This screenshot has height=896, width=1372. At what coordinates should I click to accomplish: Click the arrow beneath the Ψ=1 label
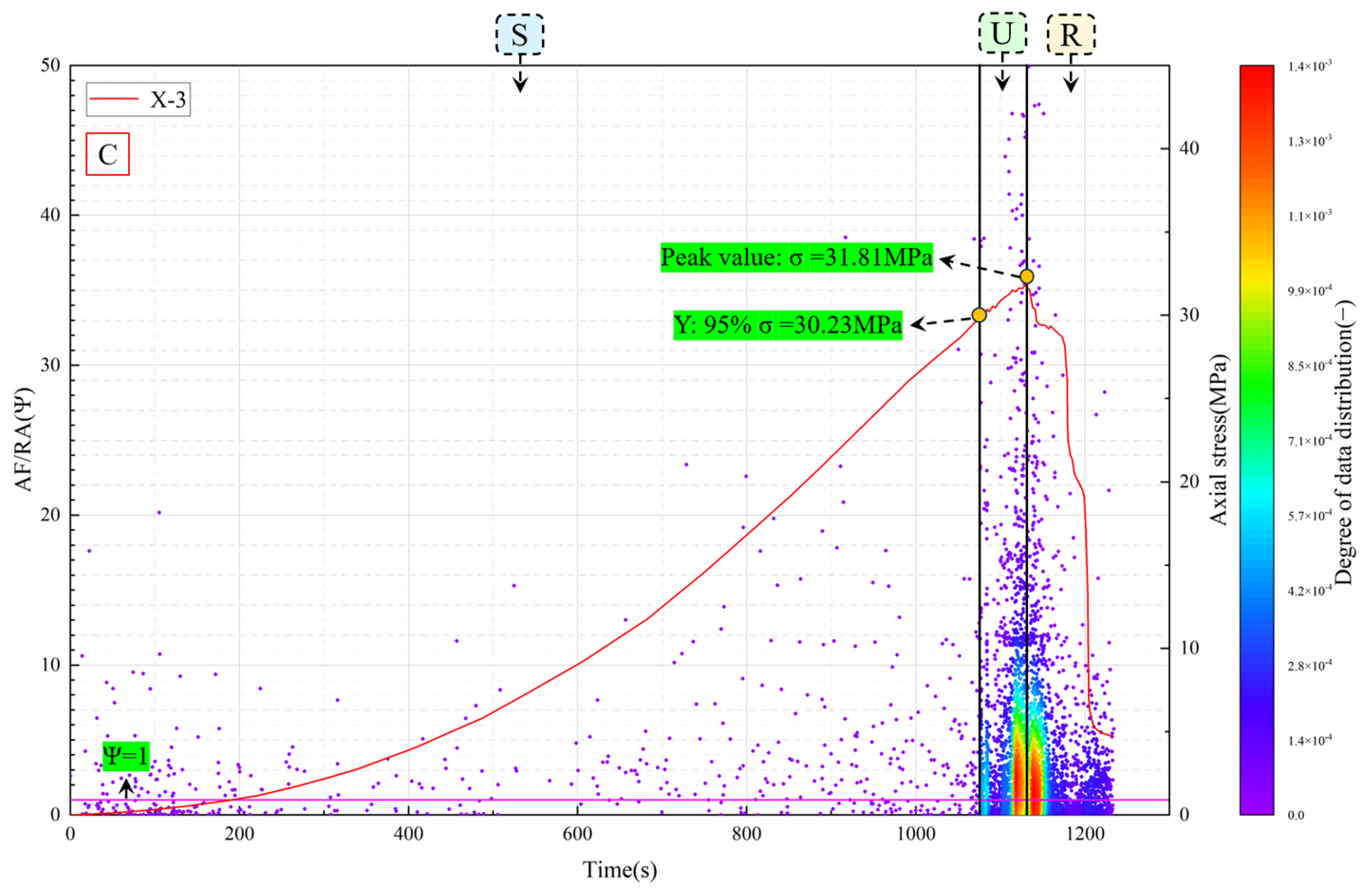[126, 788]
